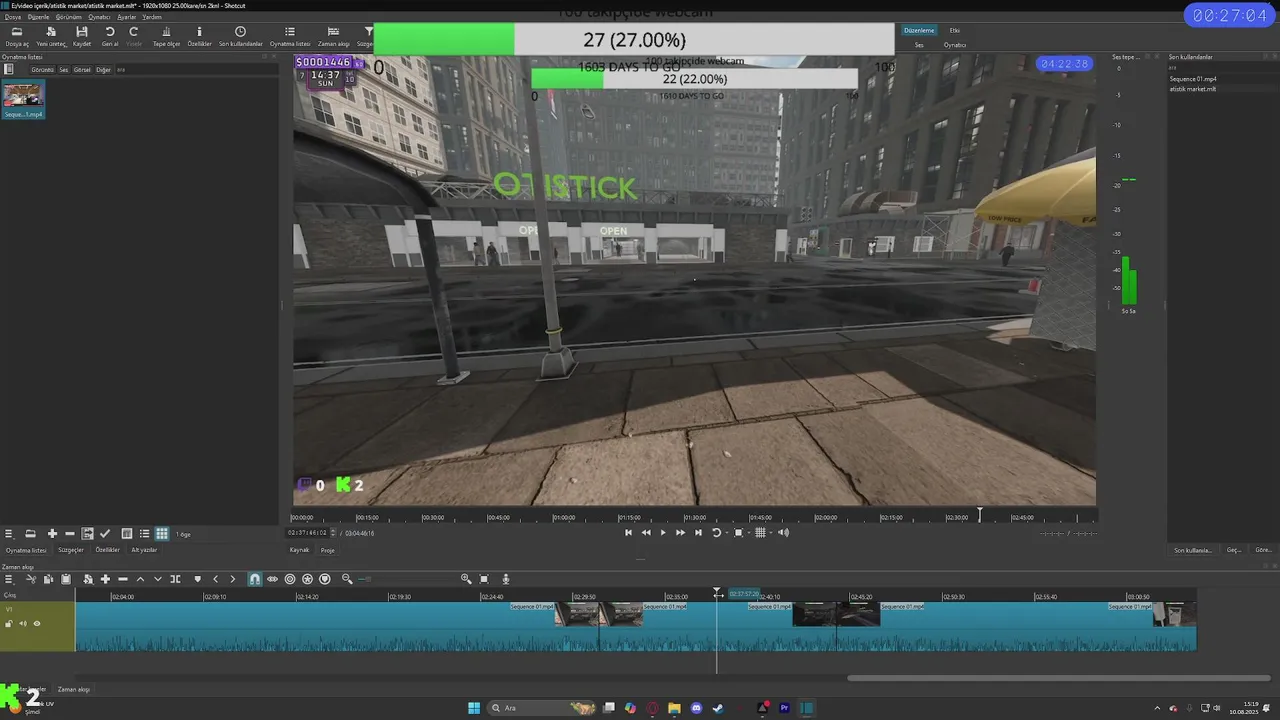This screenshot has height=720, width=1280.
Task: Play the video in the player
Action: (x=662, y=533)
